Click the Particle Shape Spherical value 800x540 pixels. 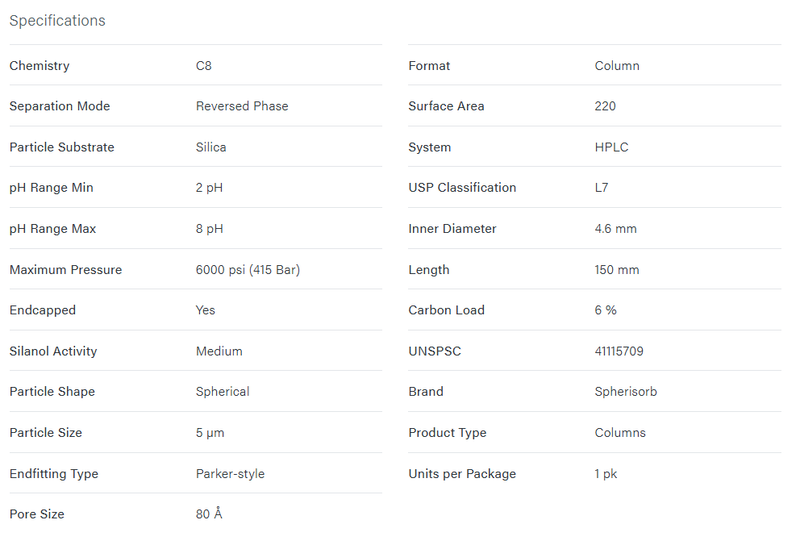tap(222, 391)
